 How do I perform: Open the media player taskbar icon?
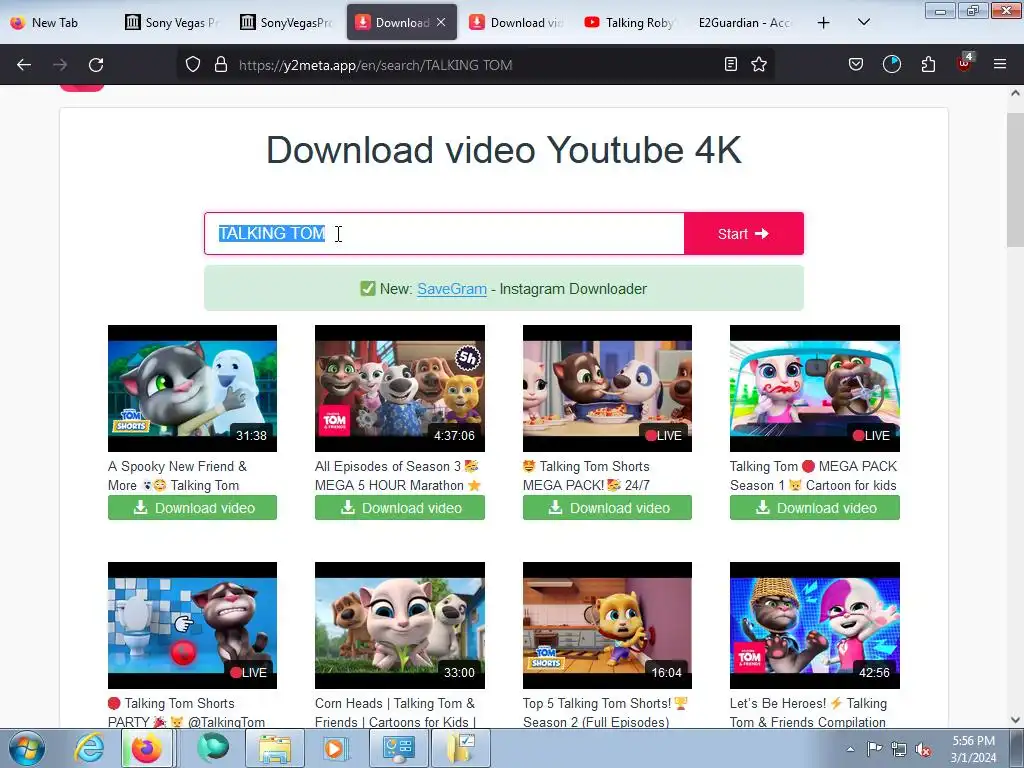pos(335,748)
